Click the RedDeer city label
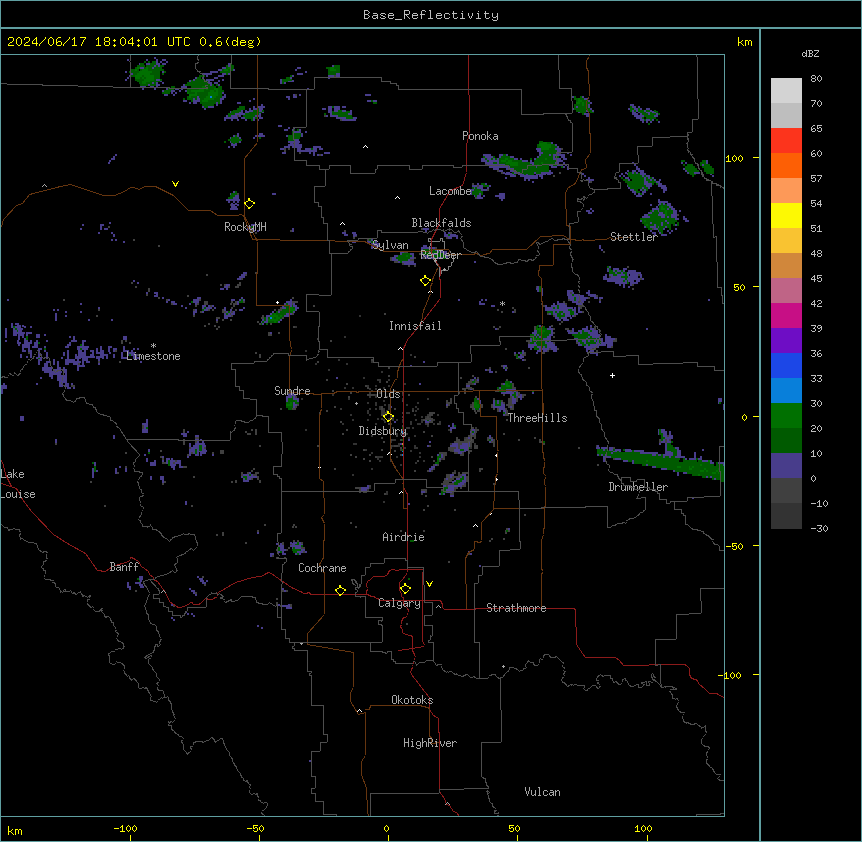862x842 pixels. pos(440,254)
